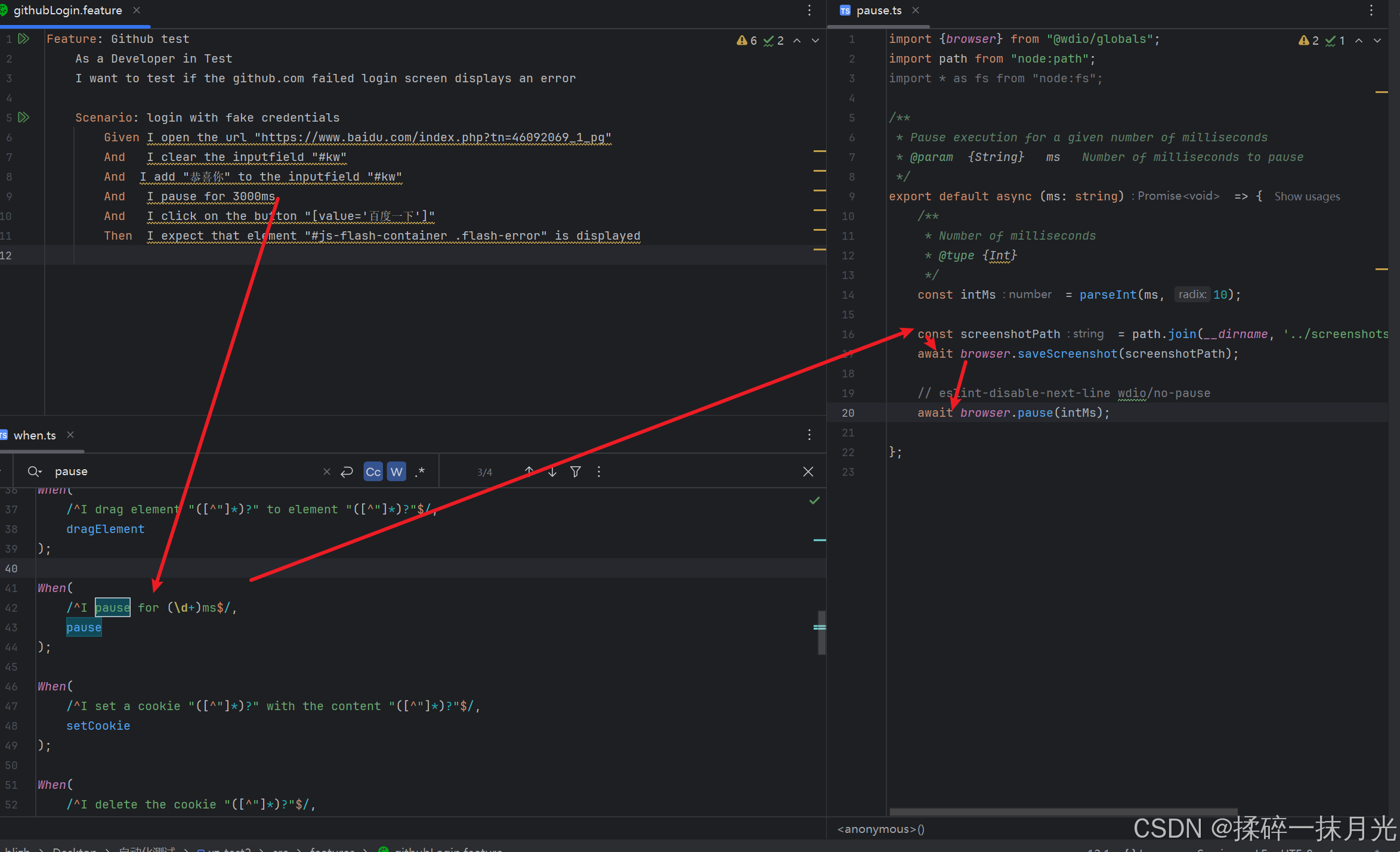Go to previous search occurrence

pyautogui.click(x=529, y=472)
